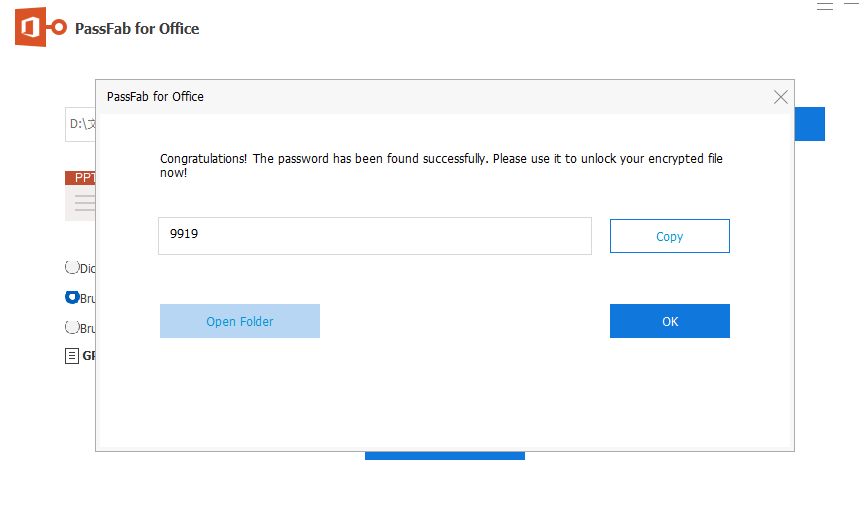
Task: Copy the recovered password
Action: pyautogui.click(x=669, y=236)
